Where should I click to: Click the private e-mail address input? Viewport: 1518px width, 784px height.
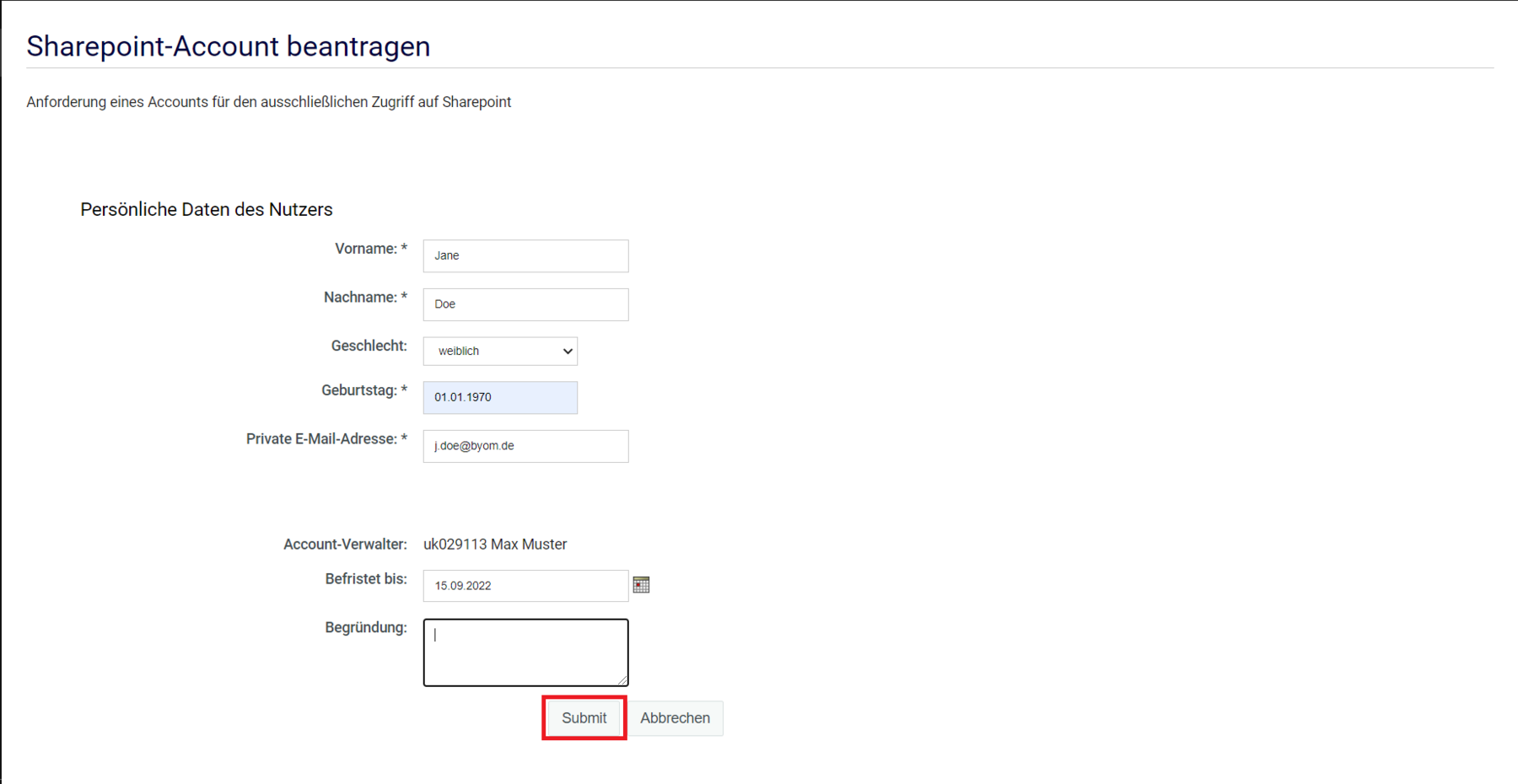coord(525,446)
